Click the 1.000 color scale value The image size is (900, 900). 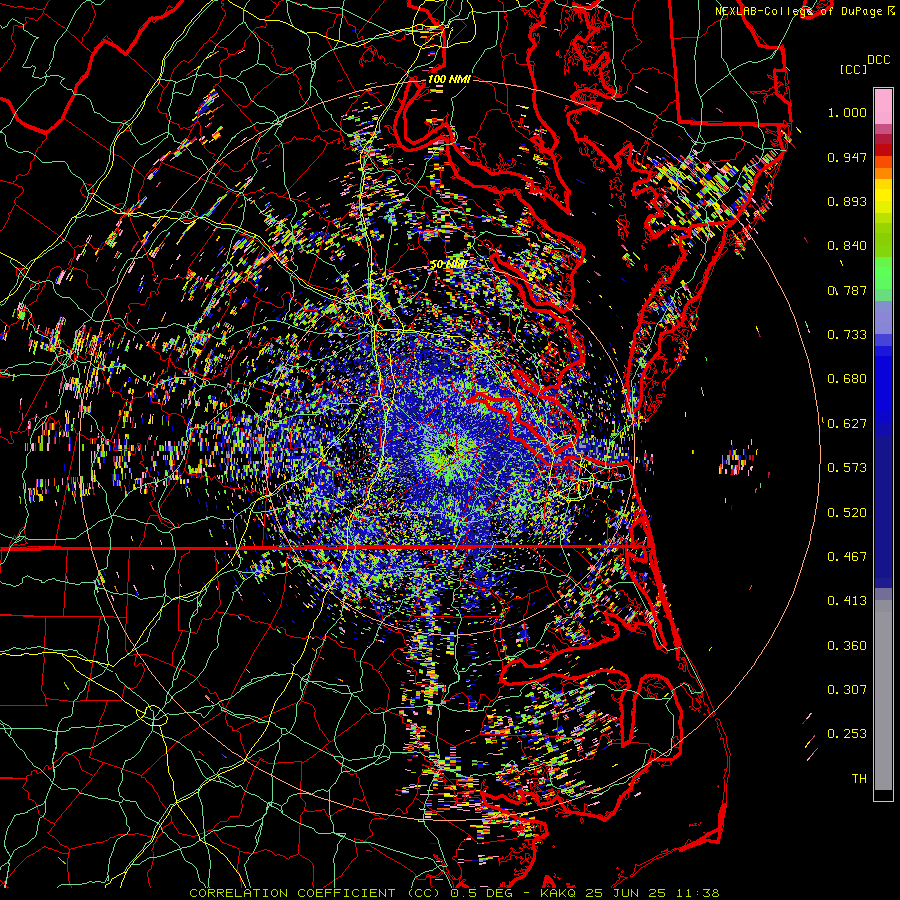(x=847, y=112)
